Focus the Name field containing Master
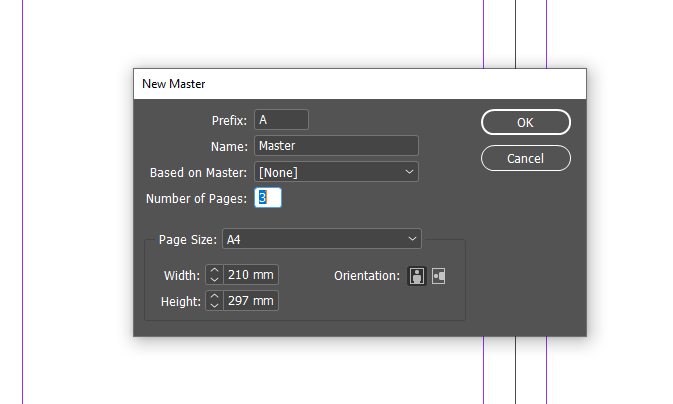Image resolution: width=673 pixels, height=404 pixels. 336,146
